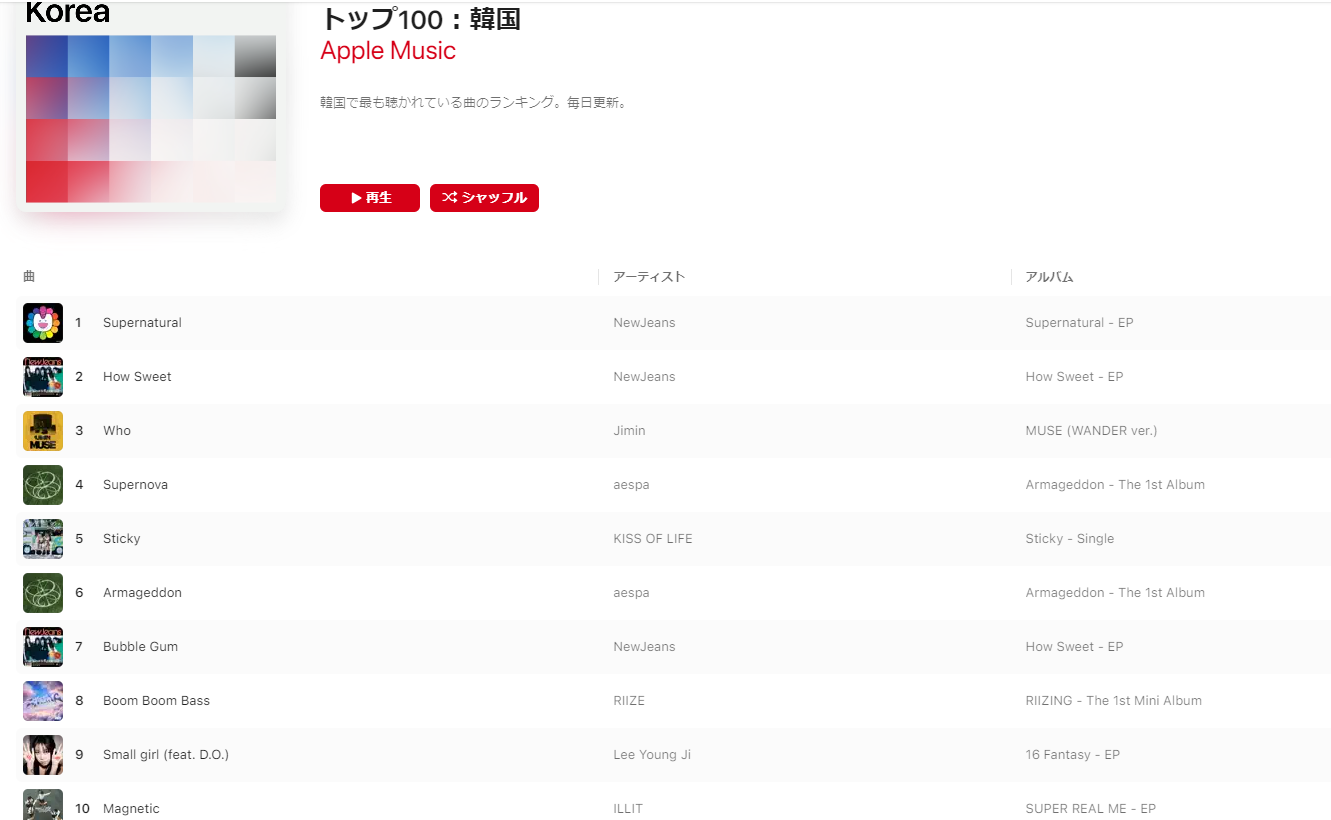The image size is (1331, 820).
Task: Open the Apple Music curator link
Action: (x=388, y=51)
